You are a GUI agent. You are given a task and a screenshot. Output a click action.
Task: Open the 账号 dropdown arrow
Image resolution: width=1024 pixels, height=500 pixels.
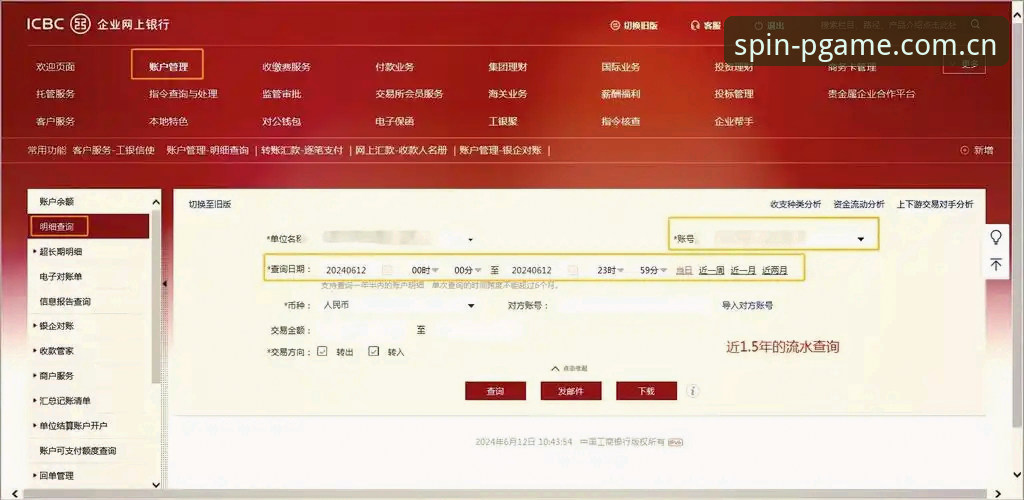click(861, 240)
